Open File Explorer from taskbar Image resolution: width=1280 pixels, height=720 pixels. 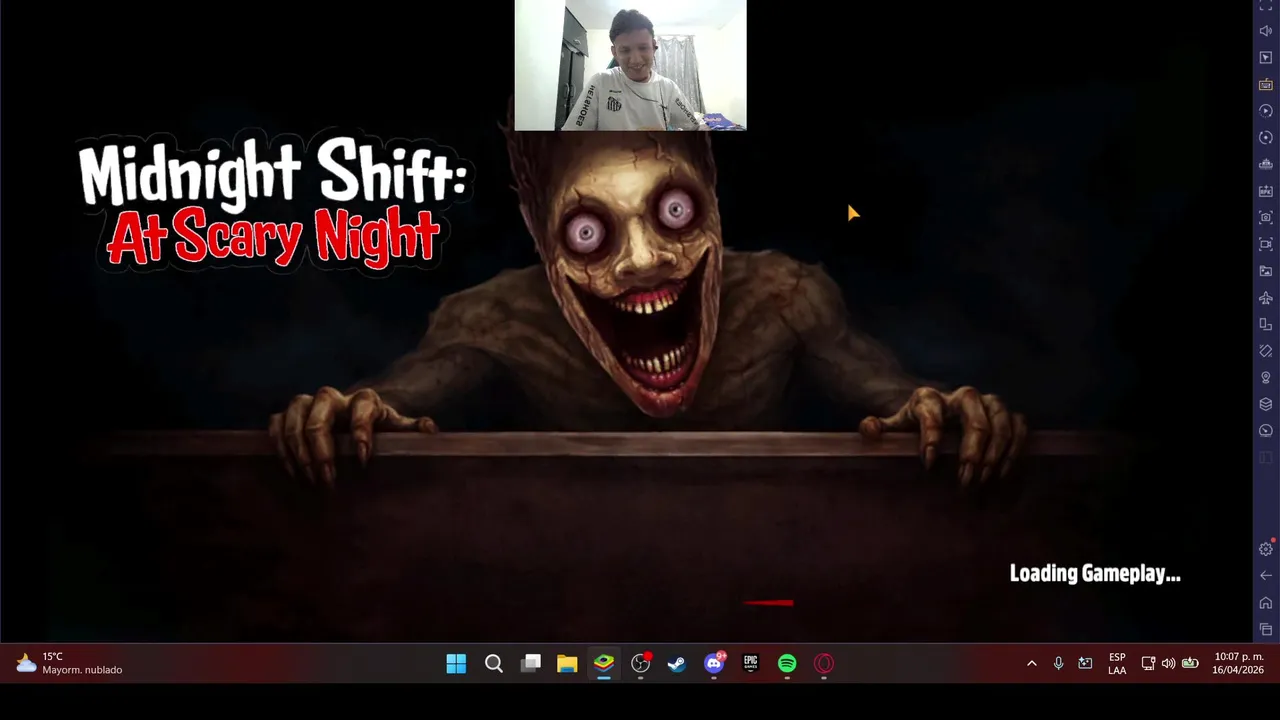[567, 664]
